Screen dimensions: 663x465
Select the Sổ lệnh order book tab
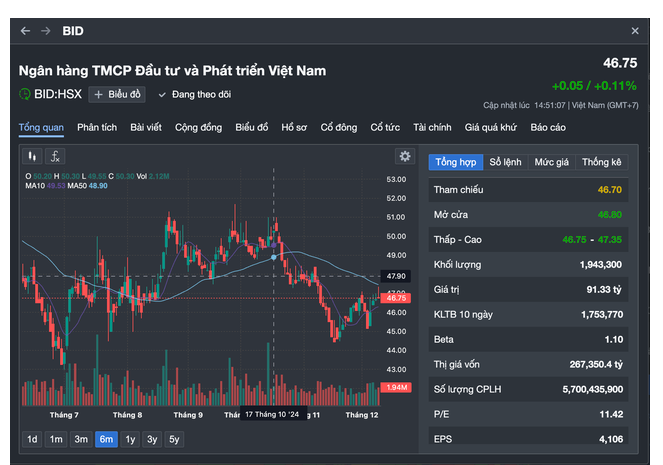[505, 162]
